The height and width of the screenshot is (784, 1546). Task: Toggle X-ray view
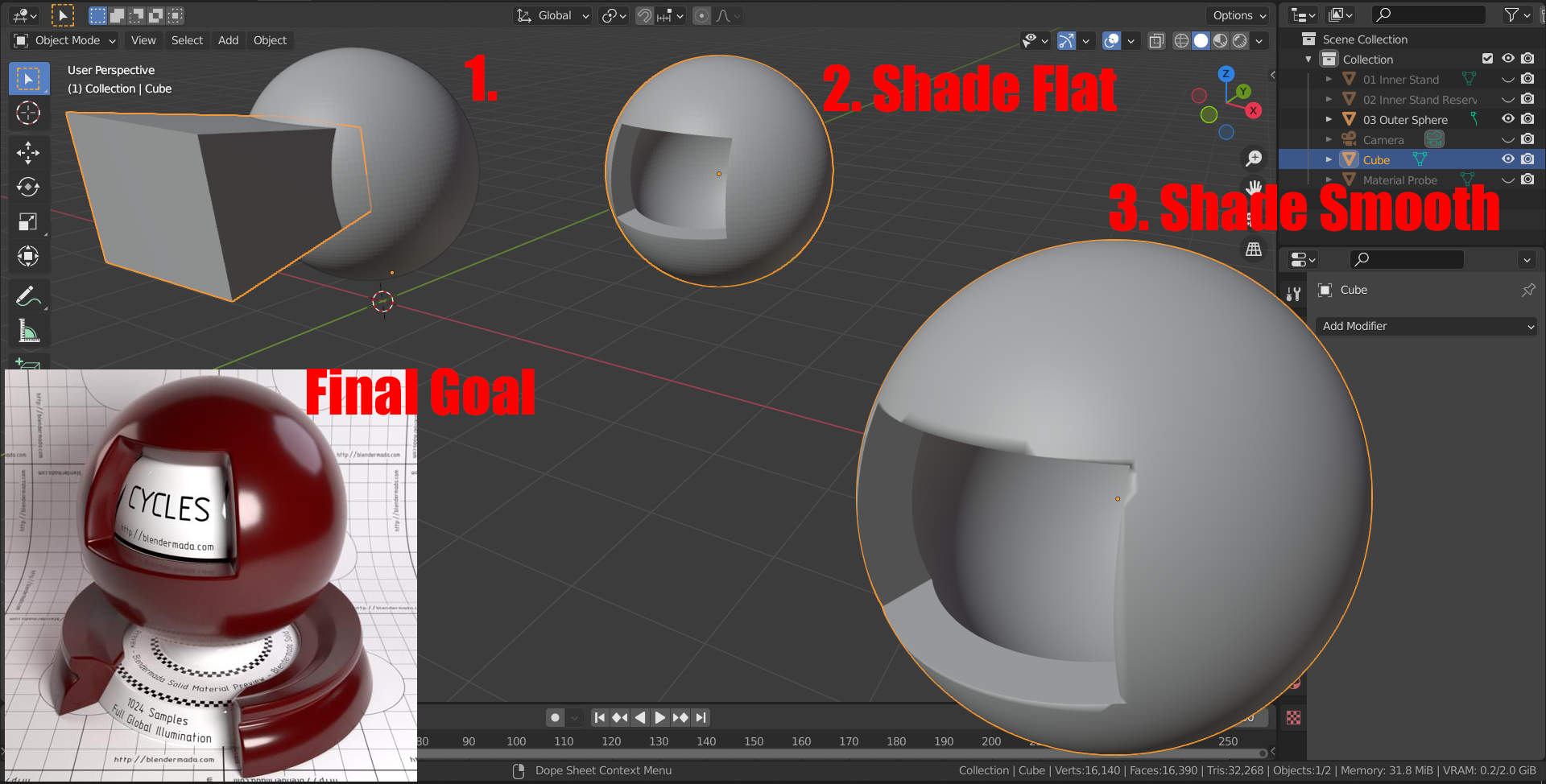pos(1156,40)
